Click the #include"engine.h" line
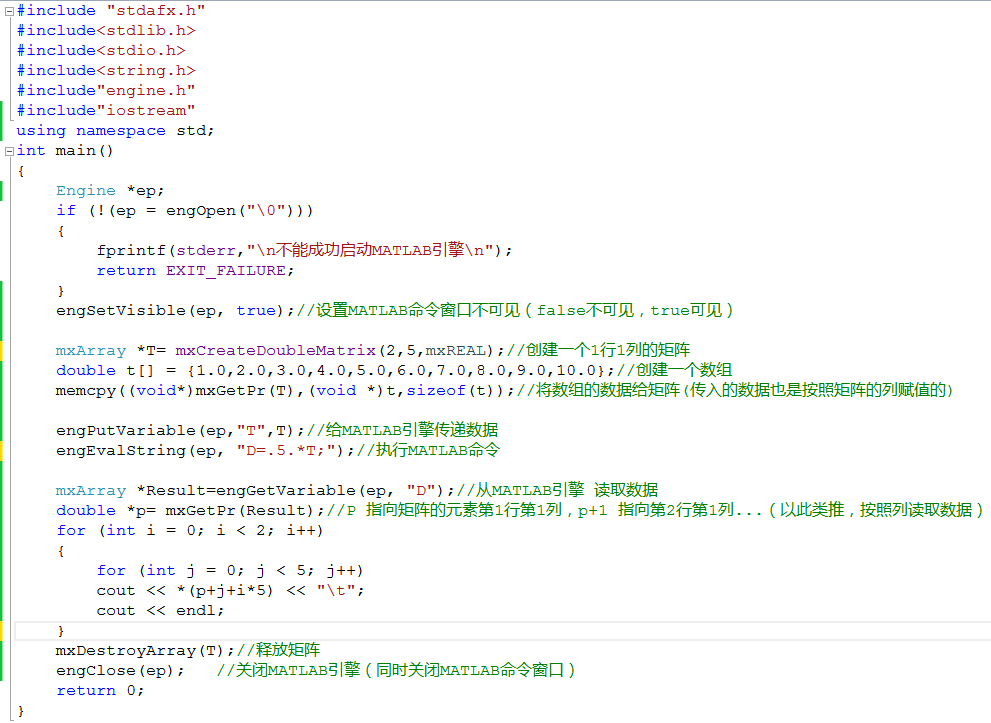This screenshot has width=991, height=723. click(106, 91)
